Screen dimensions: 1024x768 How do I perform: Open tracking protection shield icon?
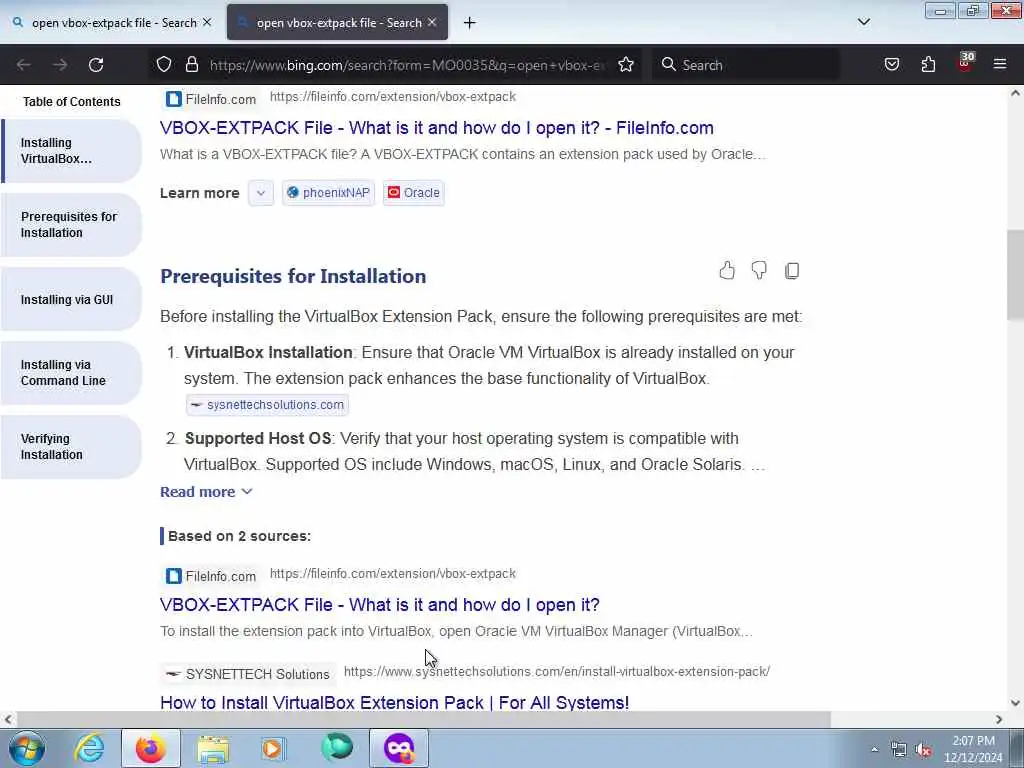(x=164, y=64)
